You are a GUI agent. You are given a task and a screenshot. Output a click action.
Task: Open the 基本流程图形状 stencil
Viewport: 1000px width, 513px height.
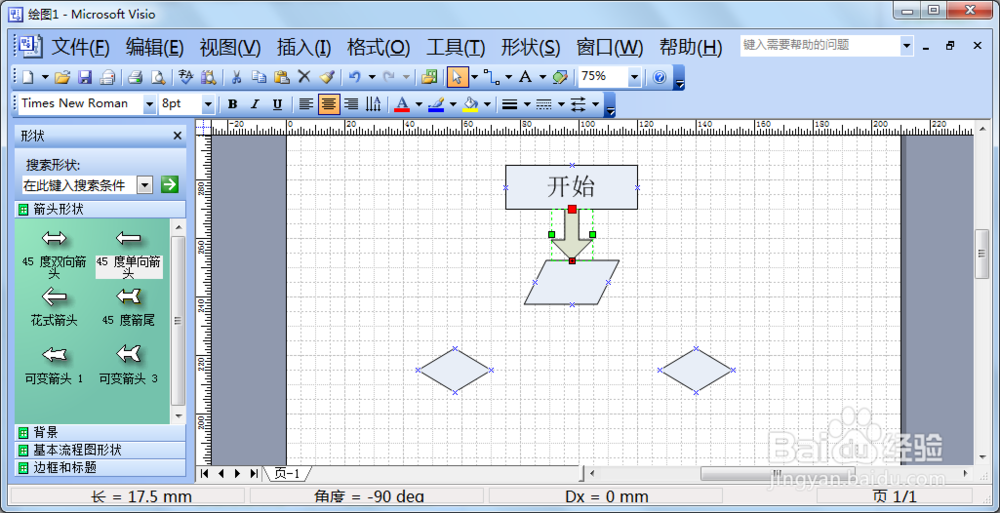pos(100,450)
